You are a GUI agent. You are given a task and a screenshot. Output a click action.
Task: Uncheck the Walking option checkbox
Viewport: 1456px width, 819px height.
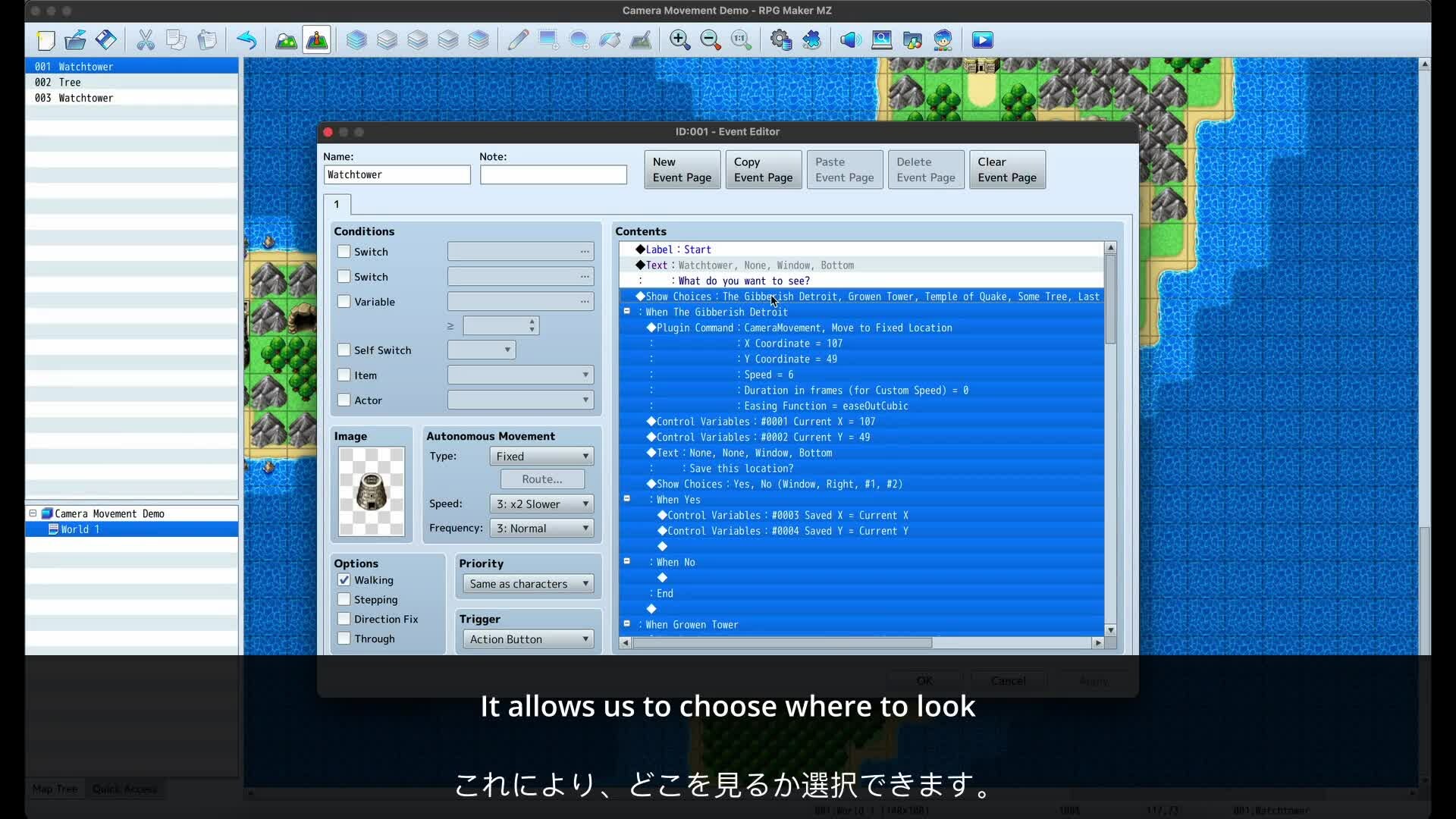(344, 580)
